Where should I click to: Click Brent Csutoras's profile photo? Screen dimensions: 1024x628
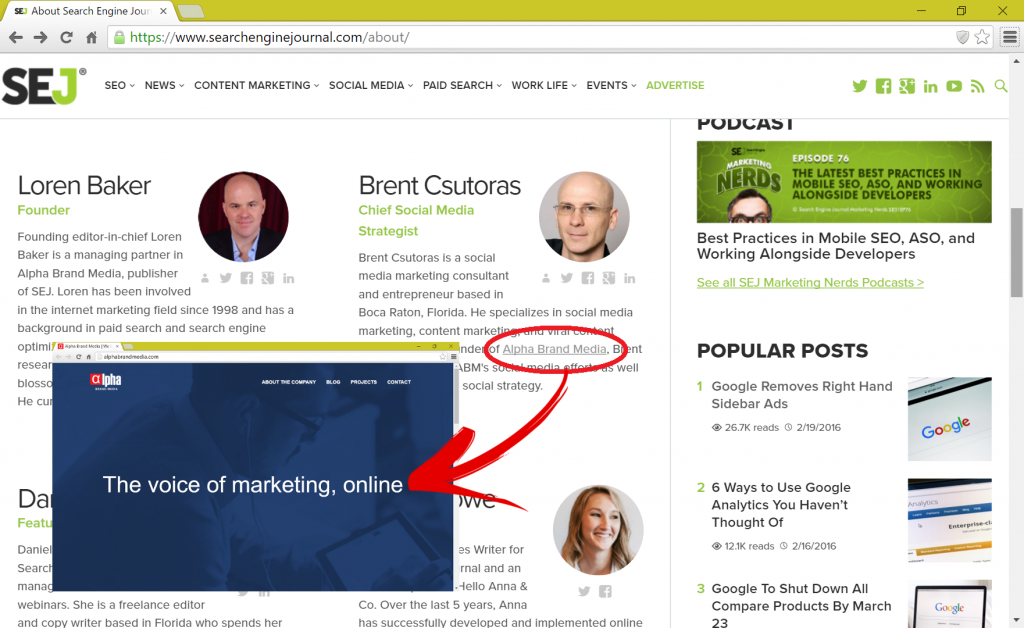(x=584, y=217)
